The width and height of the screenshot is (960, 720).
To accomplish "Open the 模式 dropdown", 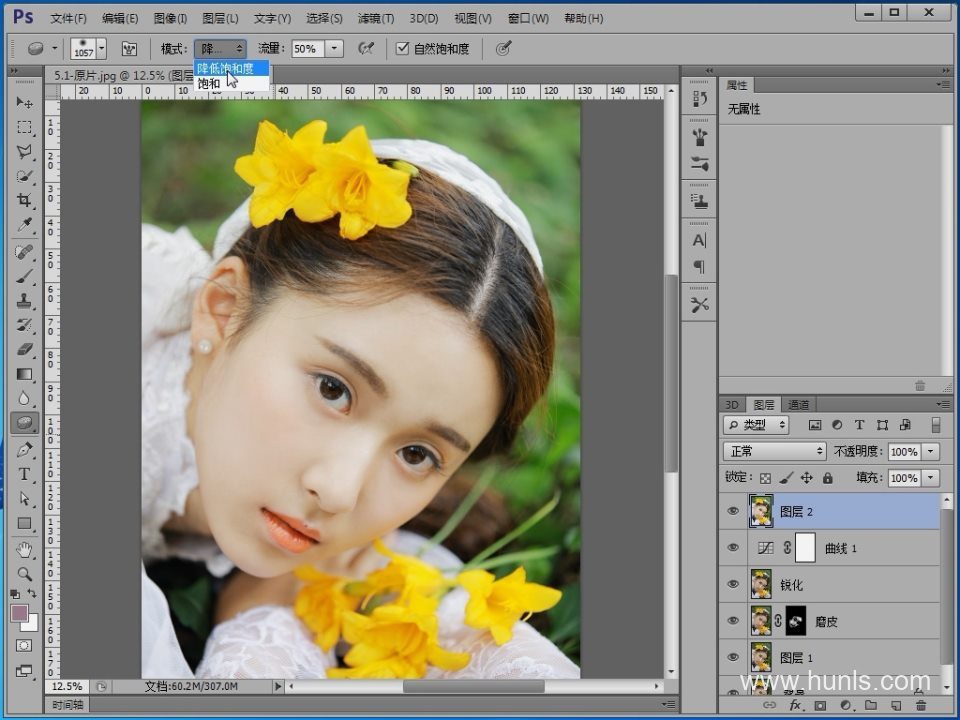I will (x=220, y=48).
